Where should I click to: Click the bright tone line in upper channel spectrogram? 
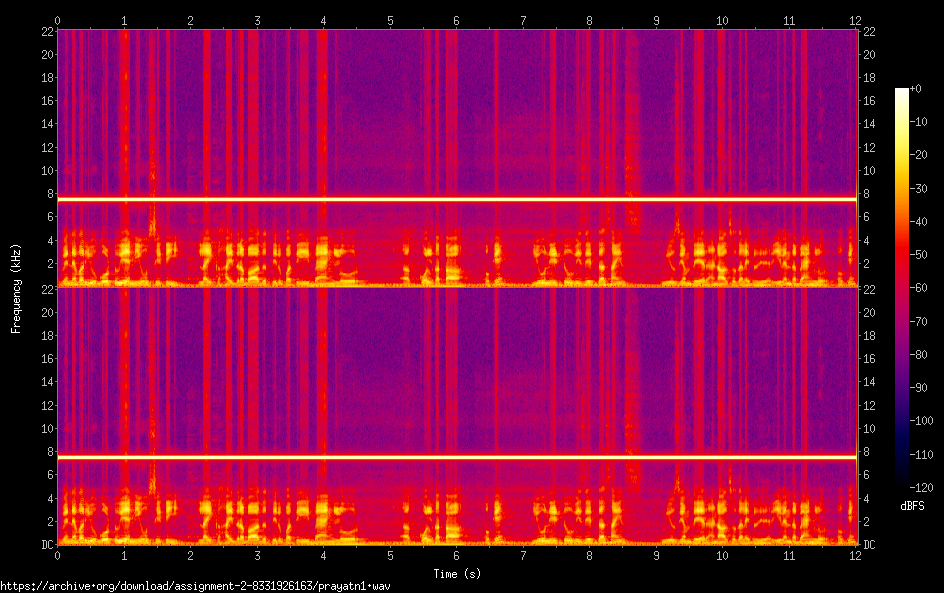457,199
